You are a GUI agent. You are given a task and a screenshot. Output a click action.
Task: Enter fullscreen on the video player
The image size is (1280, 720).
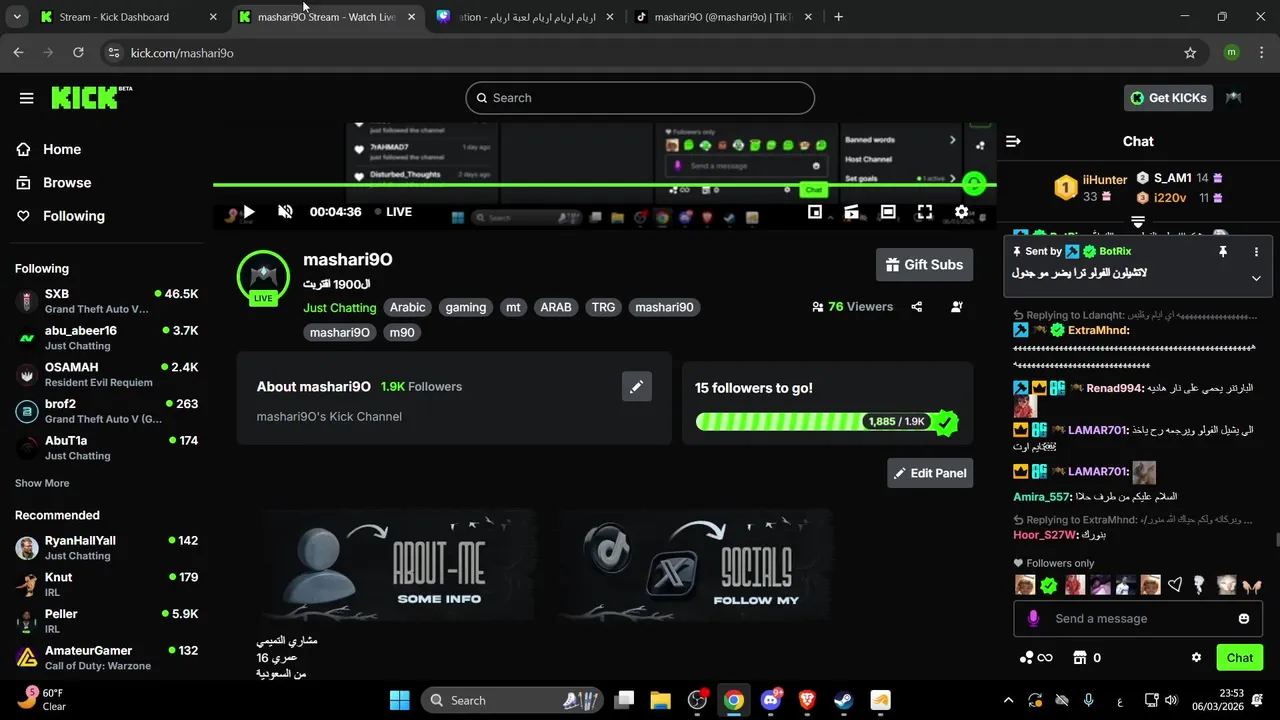pos(925,212)
